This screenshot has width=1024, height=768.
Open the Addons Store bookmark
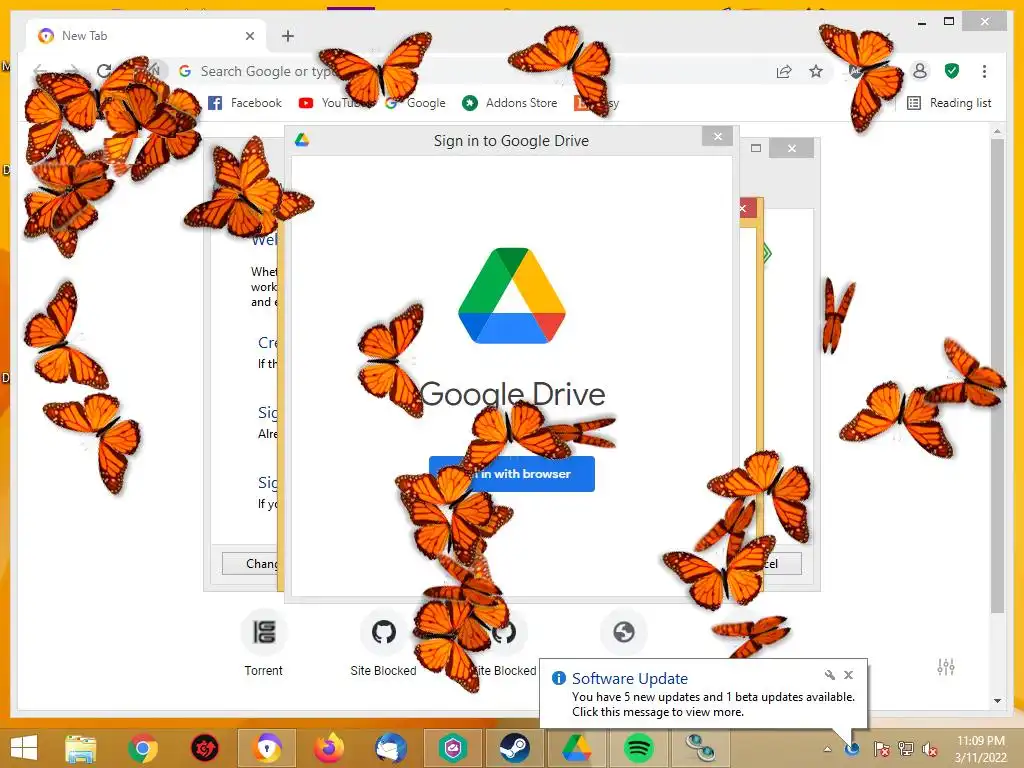[510, 103]
